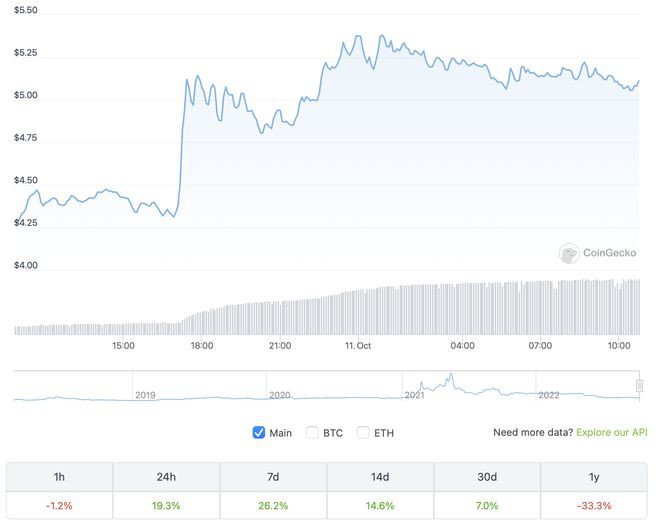Select the 1y column header
This screenshot has height=529, width=660.
tap(594, 477)
